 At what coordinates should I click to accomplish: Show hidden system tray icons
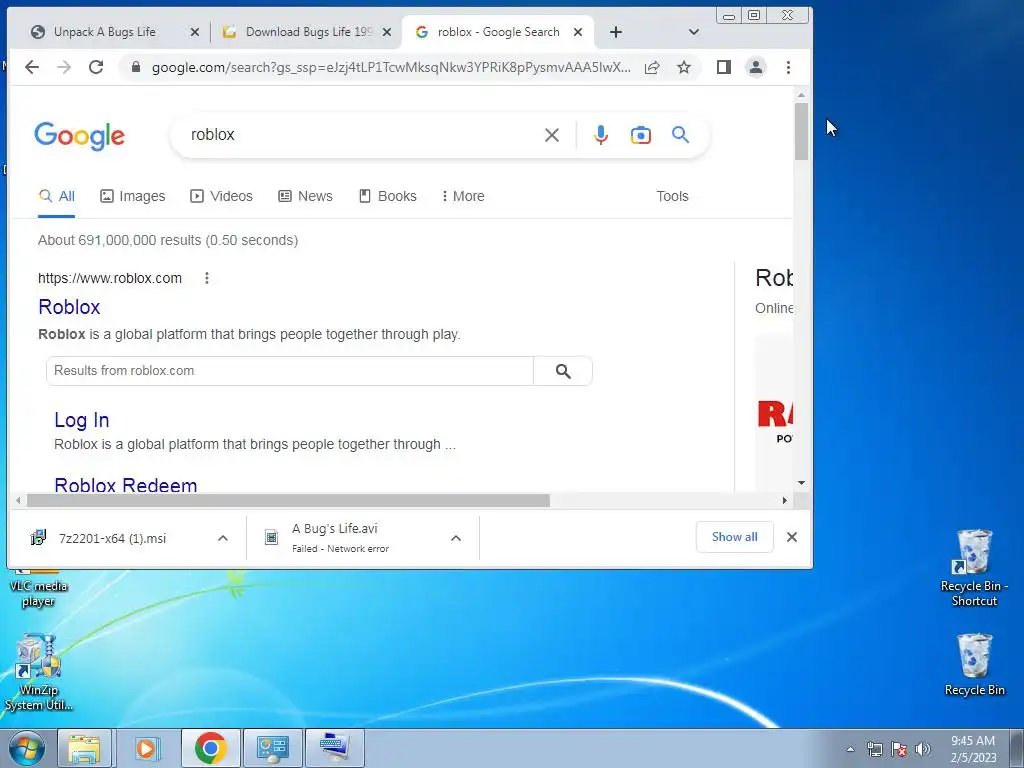(x=850, y=749)
